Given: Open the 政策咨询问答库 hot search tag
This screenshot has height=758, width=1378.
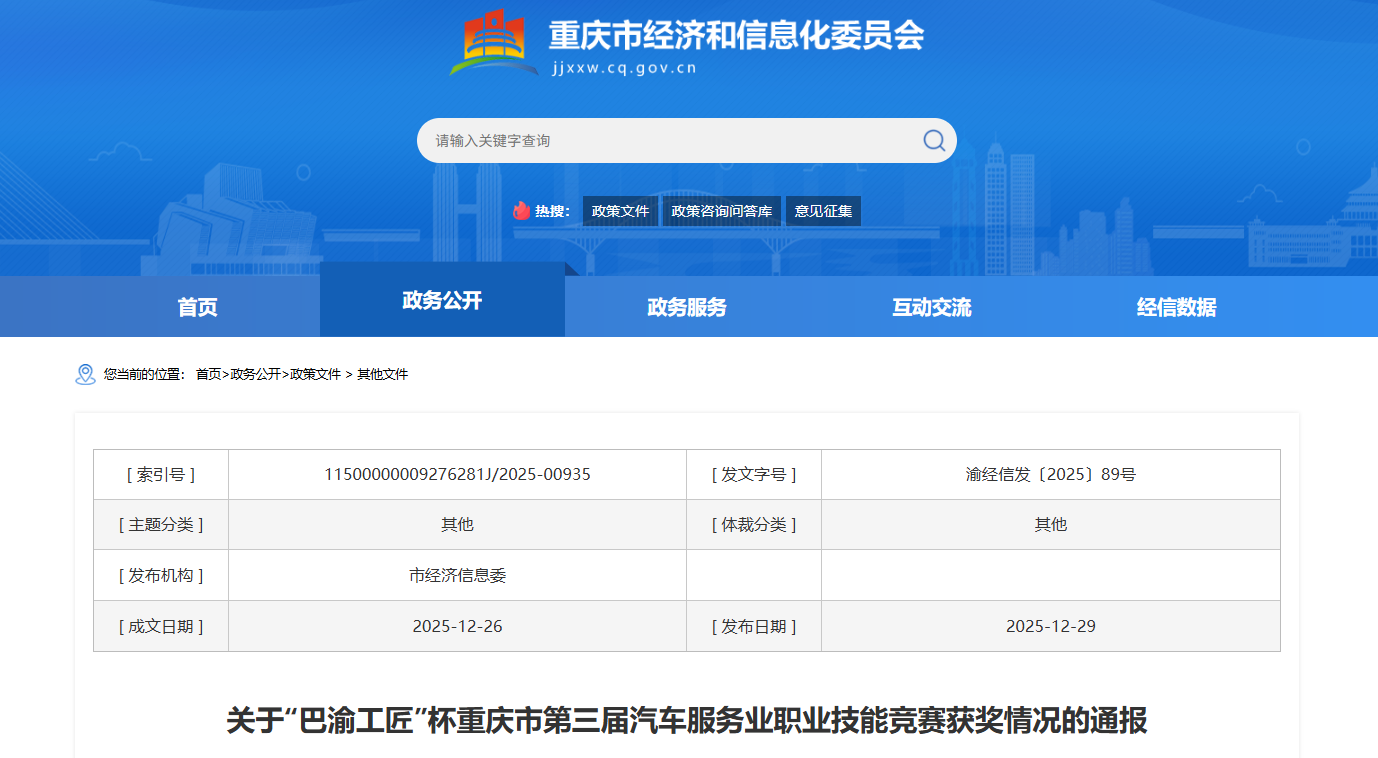Looking at the screenshot, I should (722, 211).
